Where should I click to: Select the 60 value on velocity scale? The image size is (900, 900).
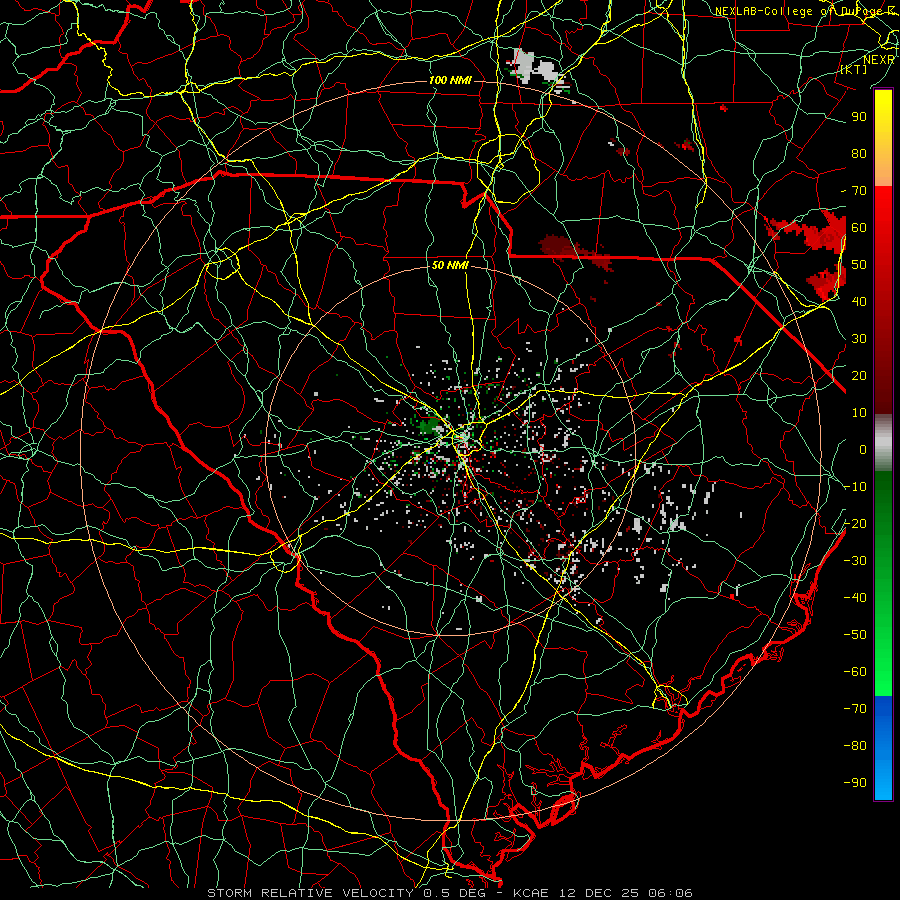coord(859,228)
